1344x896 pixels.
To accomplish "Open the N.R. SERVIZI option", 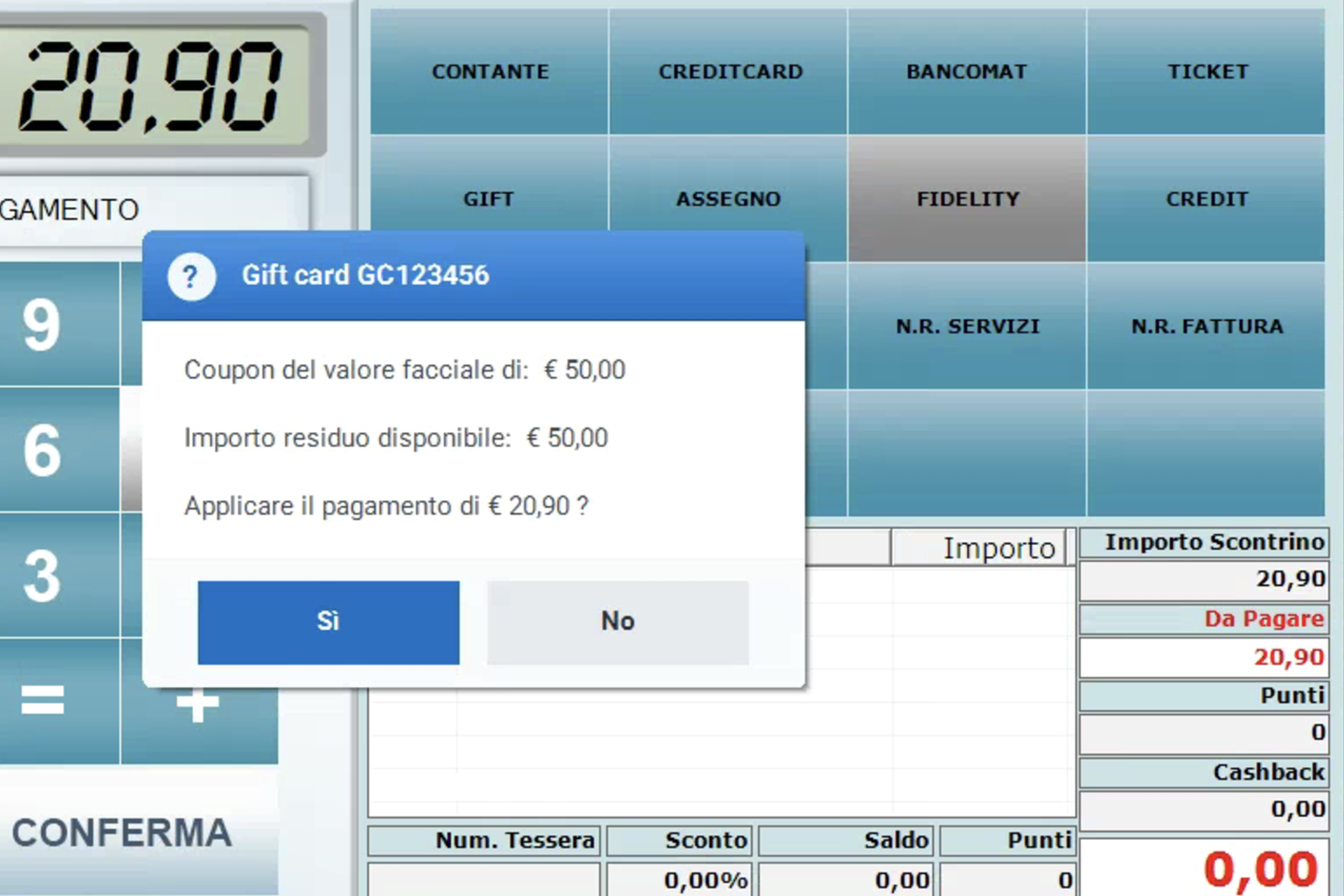I will [967, 326].
